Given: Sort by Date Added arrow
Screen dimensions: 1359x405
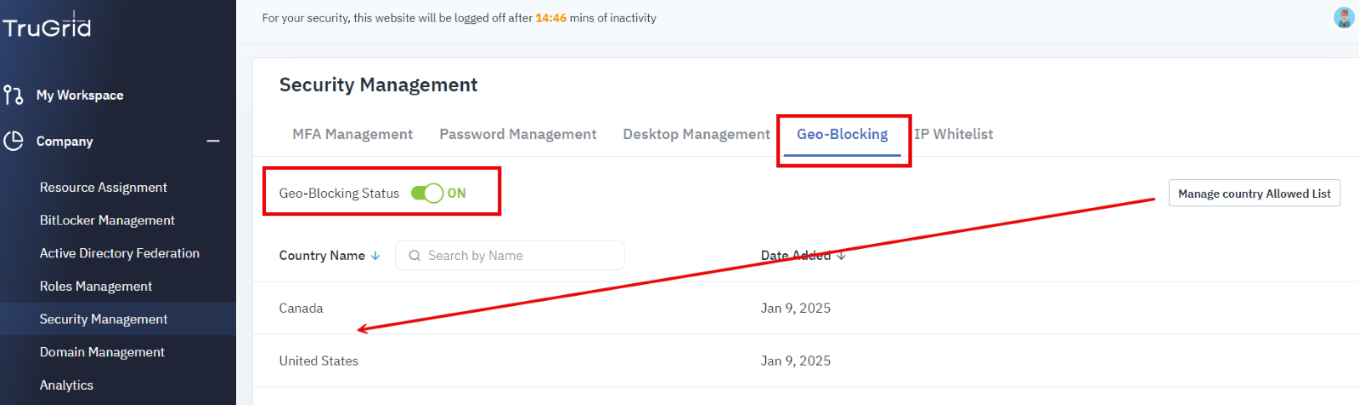Looking at the screenshot, I should (841, 255).
